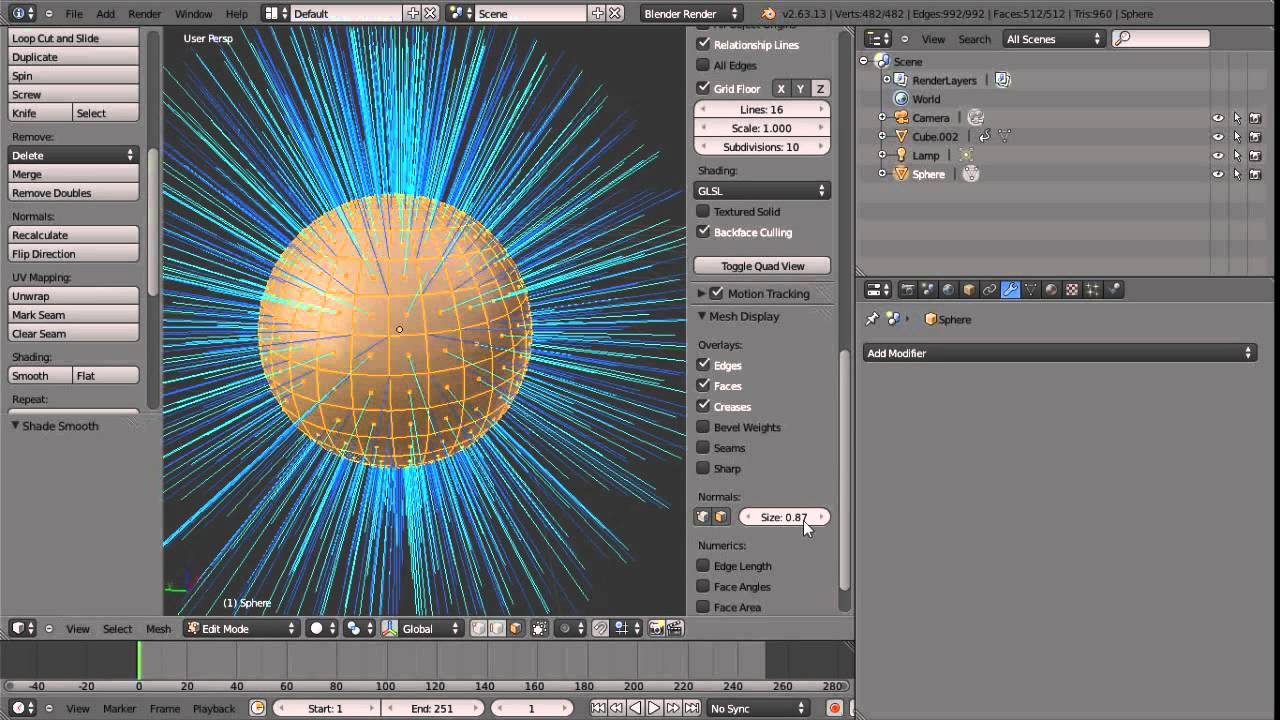Image resolution: width=1280 pixels, height=720 pixels.
Task: Uncheck Backface Culling checkbox
Action: tap(703, 232)
